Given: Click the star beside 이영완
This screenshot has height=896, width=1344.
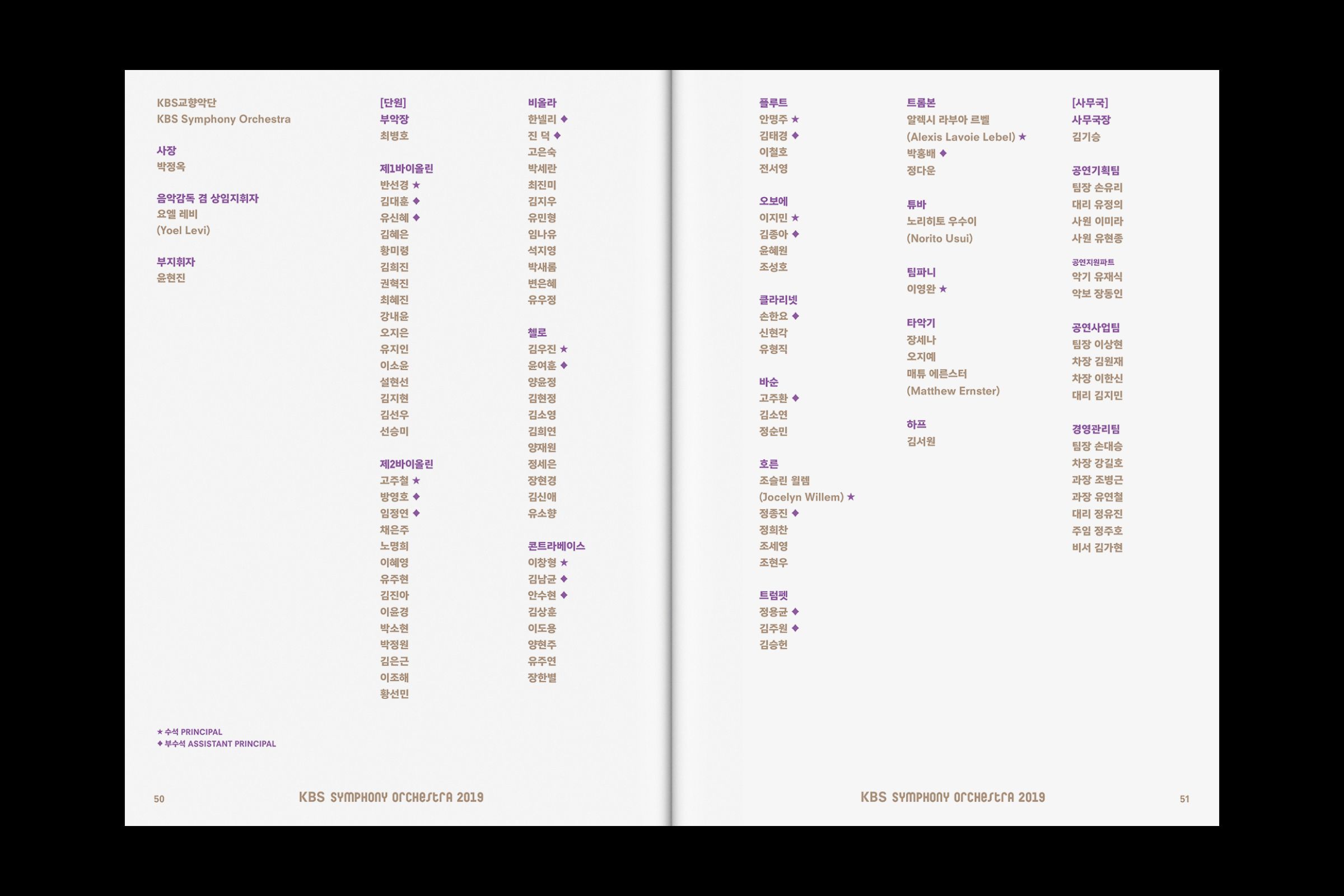Looking at the screenshot, I should [943, 289].
